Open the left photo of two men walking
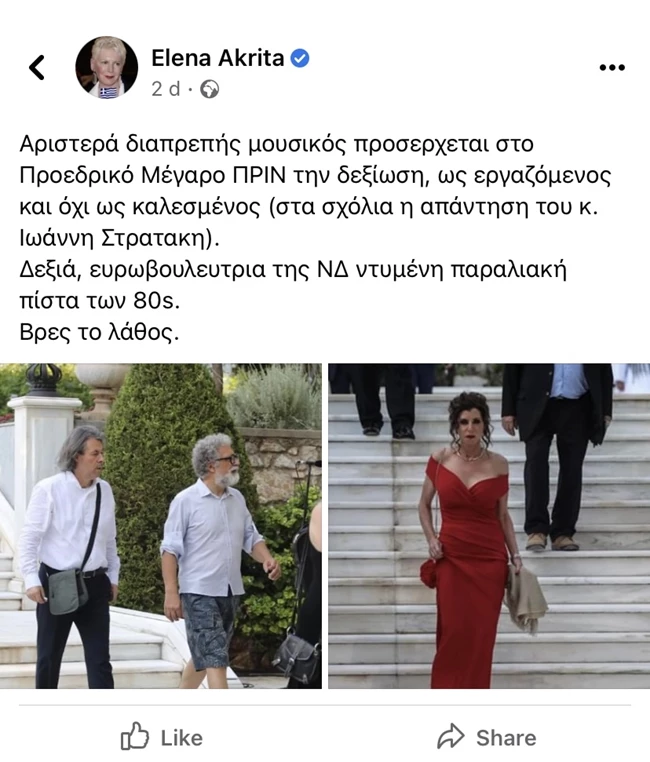The height and width of the screenshot is (762, 650). pos(161,526)
